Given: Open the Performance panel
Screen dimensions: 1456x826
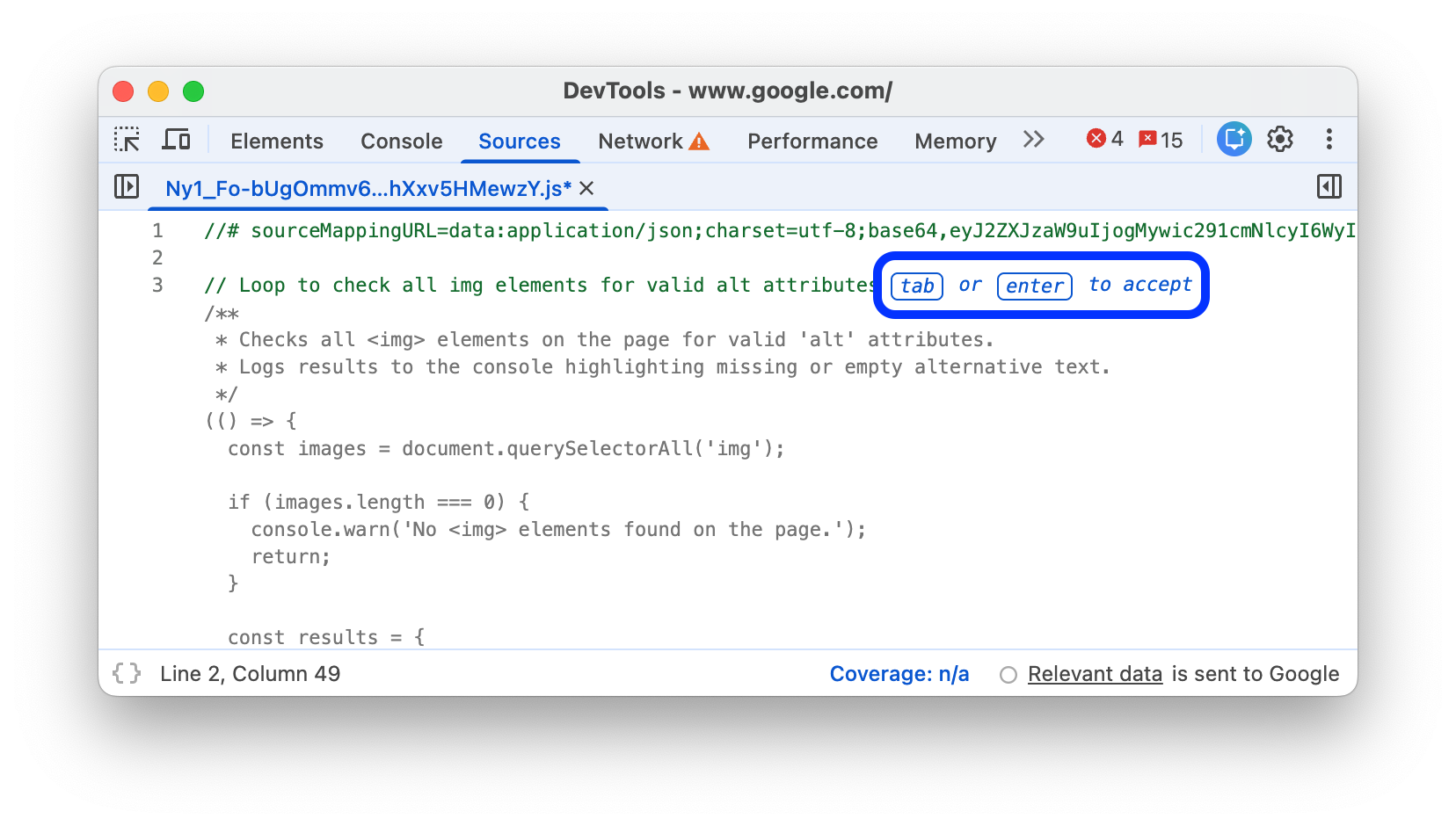Looking at the screenshot, I should [812, 141].
